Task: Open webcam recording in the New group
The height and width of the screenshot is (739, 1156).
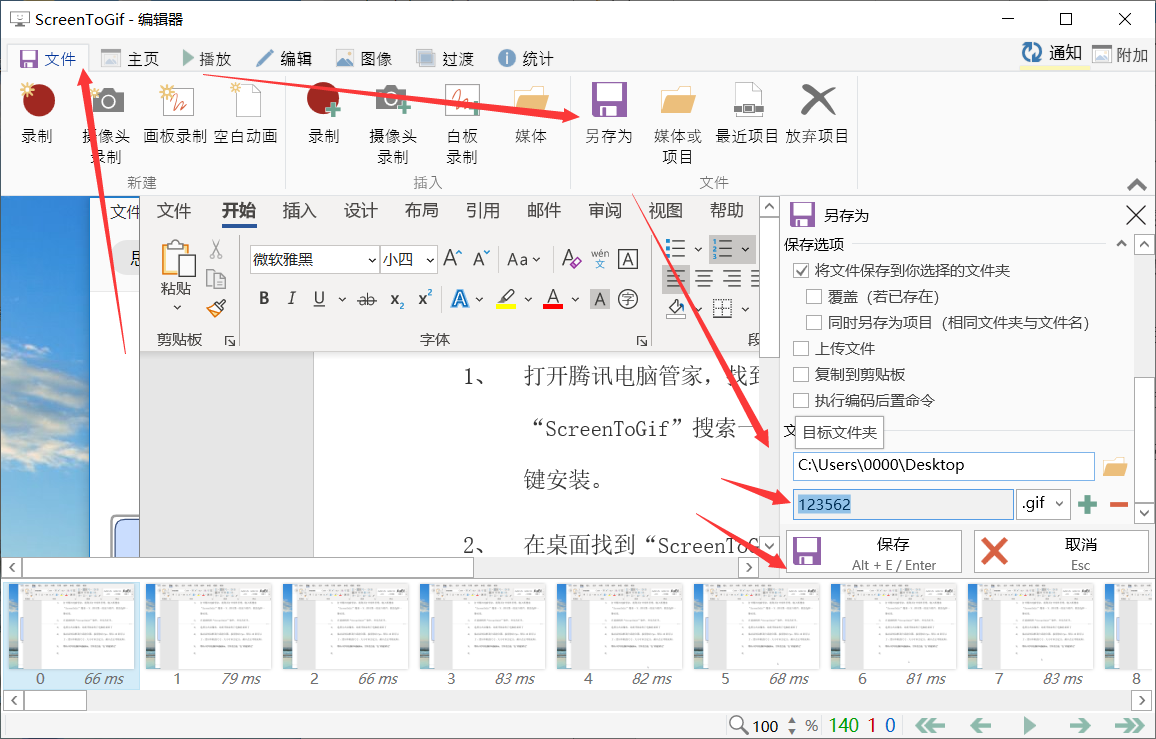Action: click(x=106, y=124)
